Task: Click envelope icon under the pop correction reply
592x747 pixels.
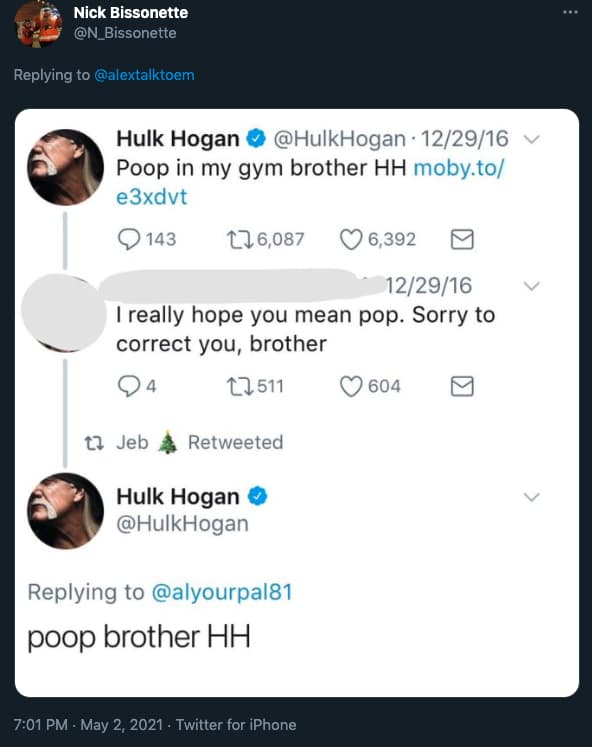Action: tap(462, 386)
